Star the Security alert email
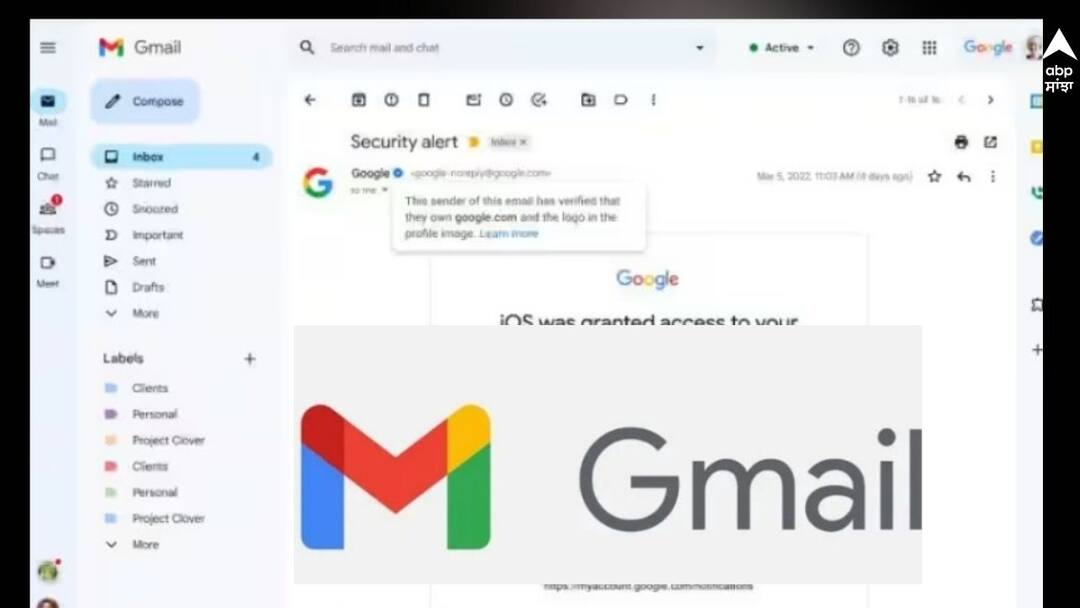The image size is (1080, 608). tap(934, 177)
